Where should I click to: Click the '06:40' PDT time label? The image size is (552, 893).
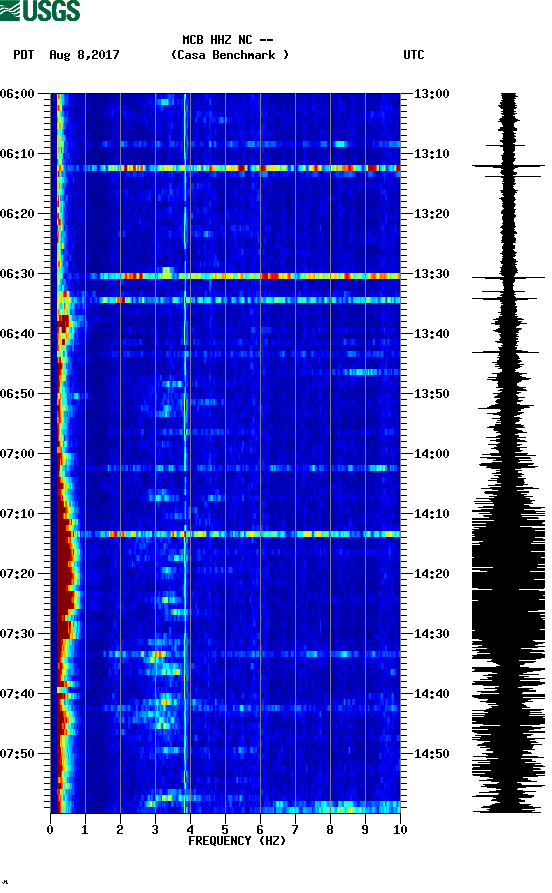18,334
